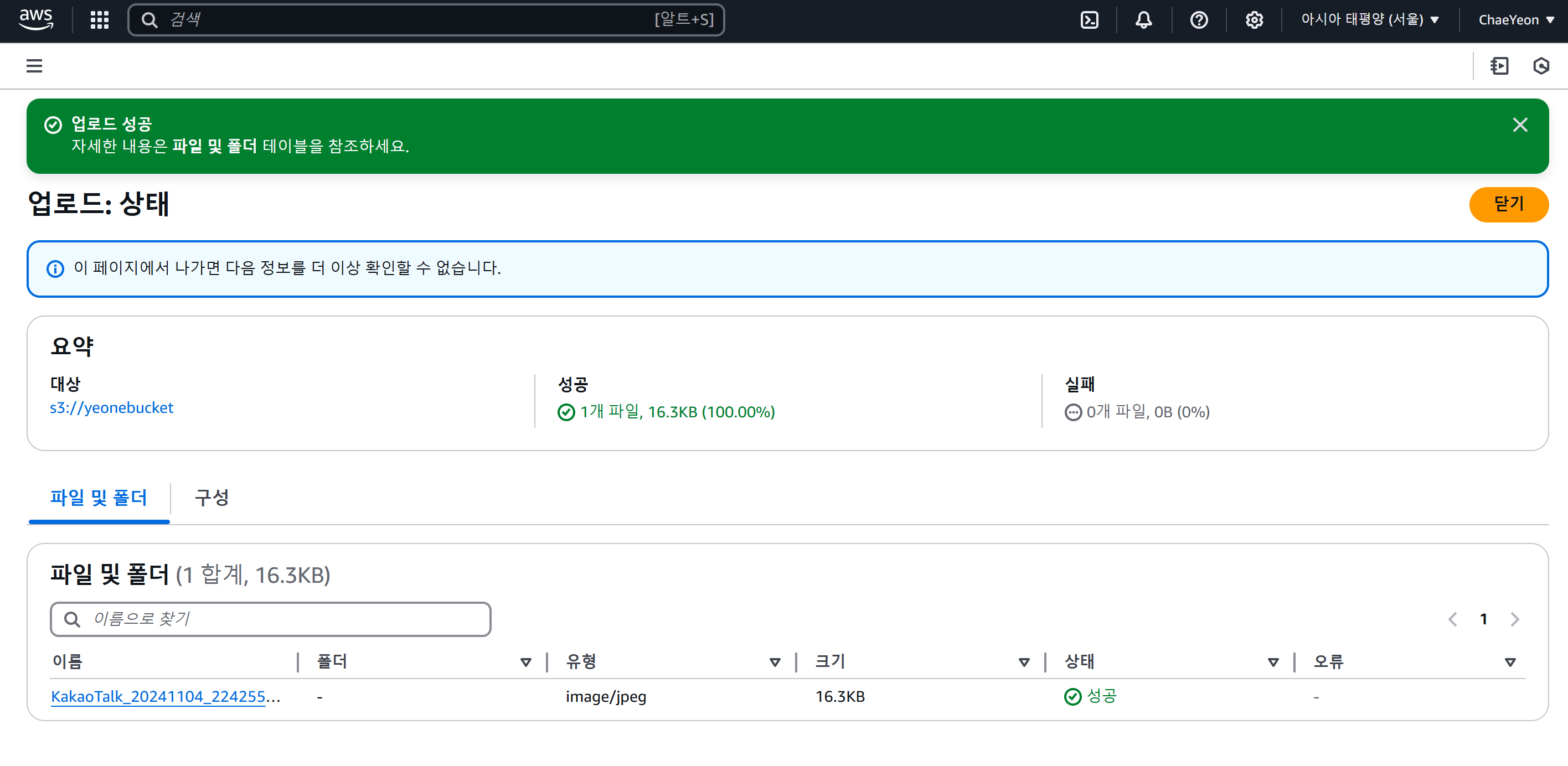Open the s3://yeonebucket destination link

[x=111, y=408]
